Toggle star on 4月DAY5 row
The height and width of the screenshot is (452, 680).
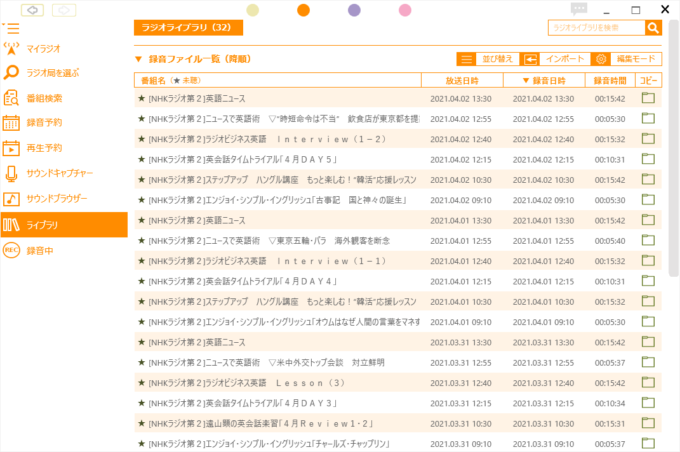[x=141, y=159]
